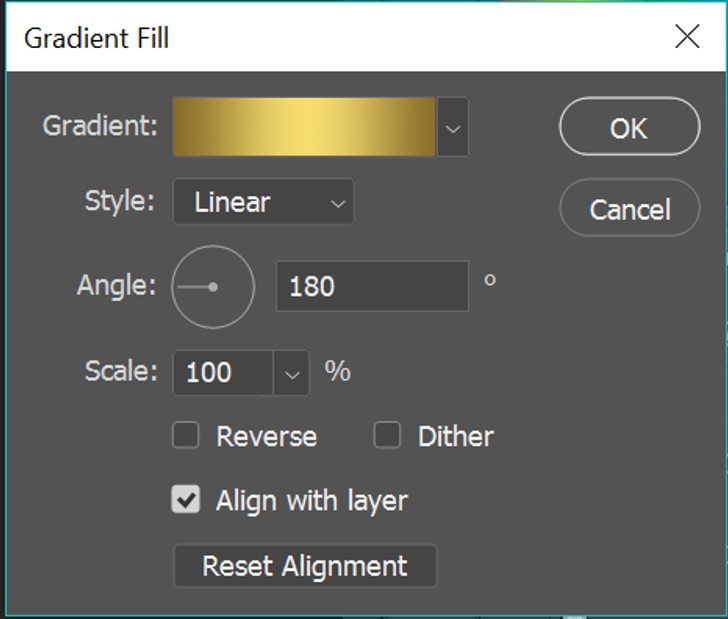
Task: Click the Scale field showing 100
Action: 222,373
